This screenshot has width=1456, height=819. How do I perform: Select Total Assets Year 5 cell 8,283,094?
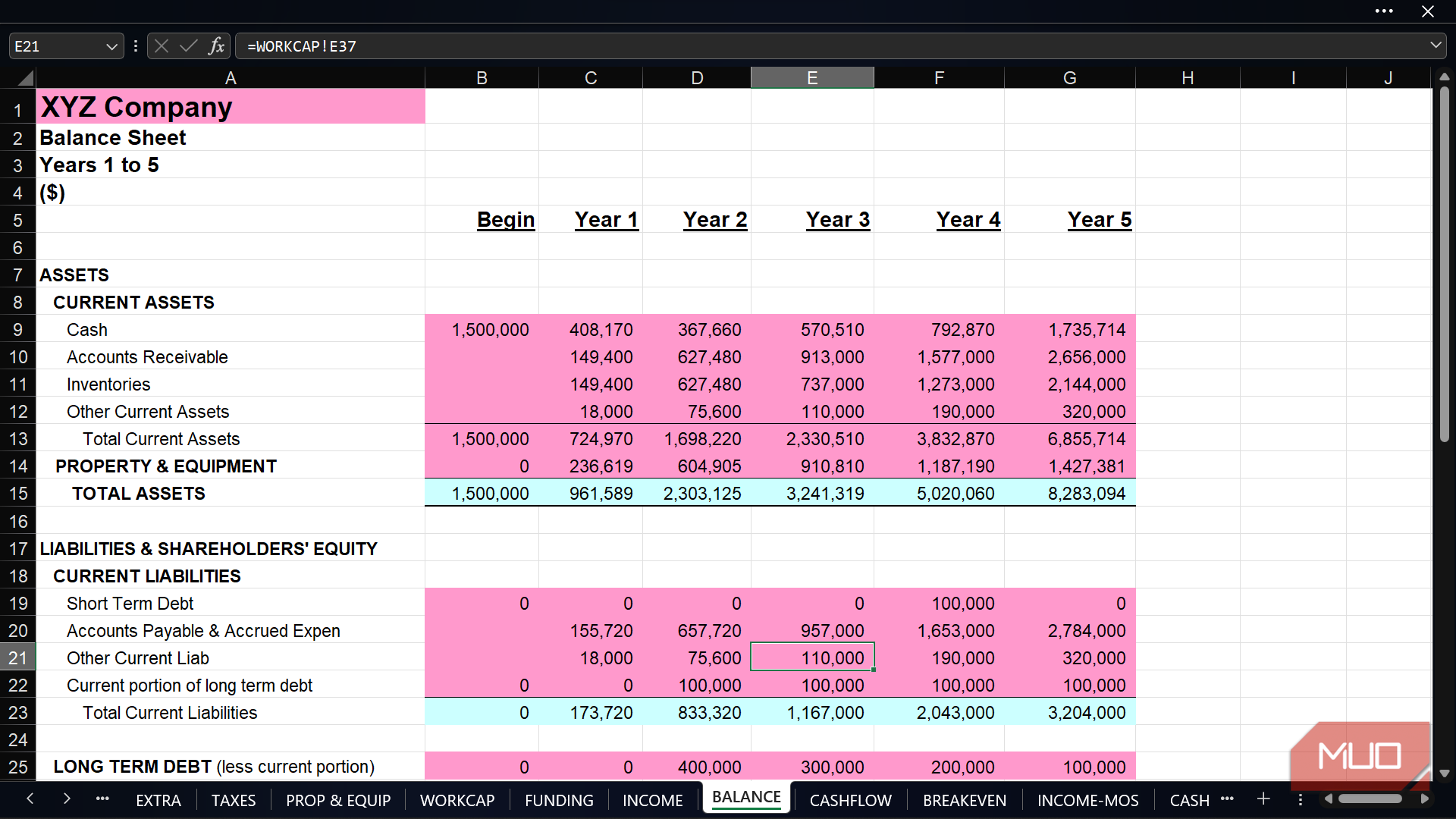pos(1070,494)
